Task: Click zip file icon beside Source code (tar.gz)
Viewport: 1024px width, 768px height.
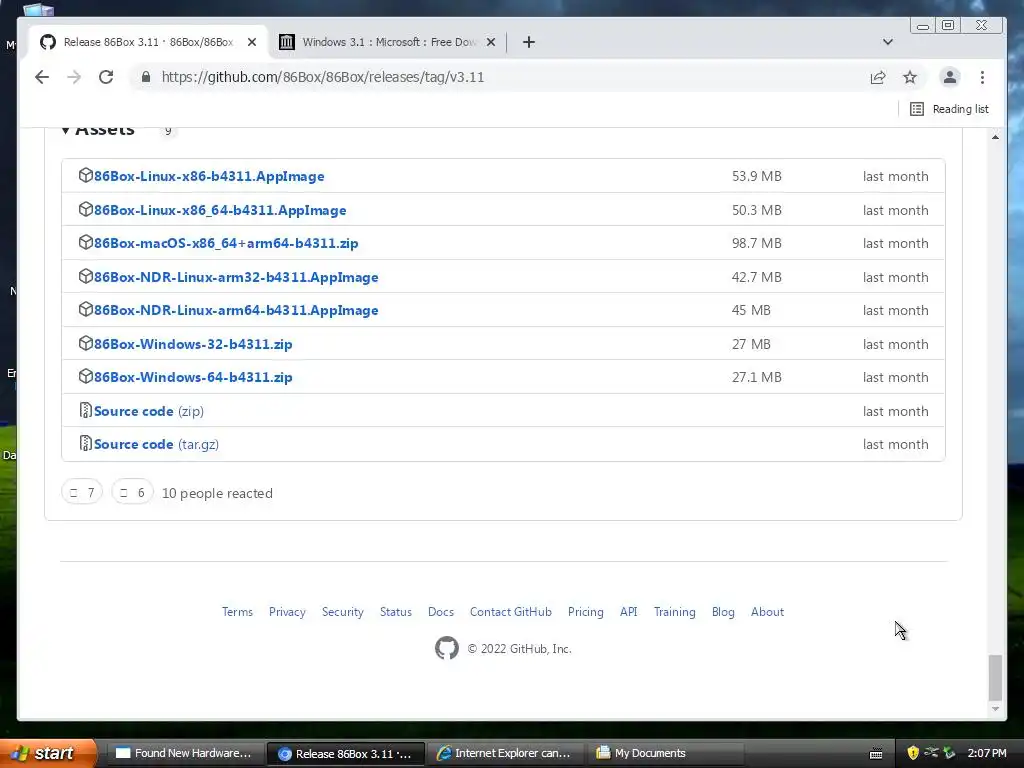Action: (x=86, y=443)
